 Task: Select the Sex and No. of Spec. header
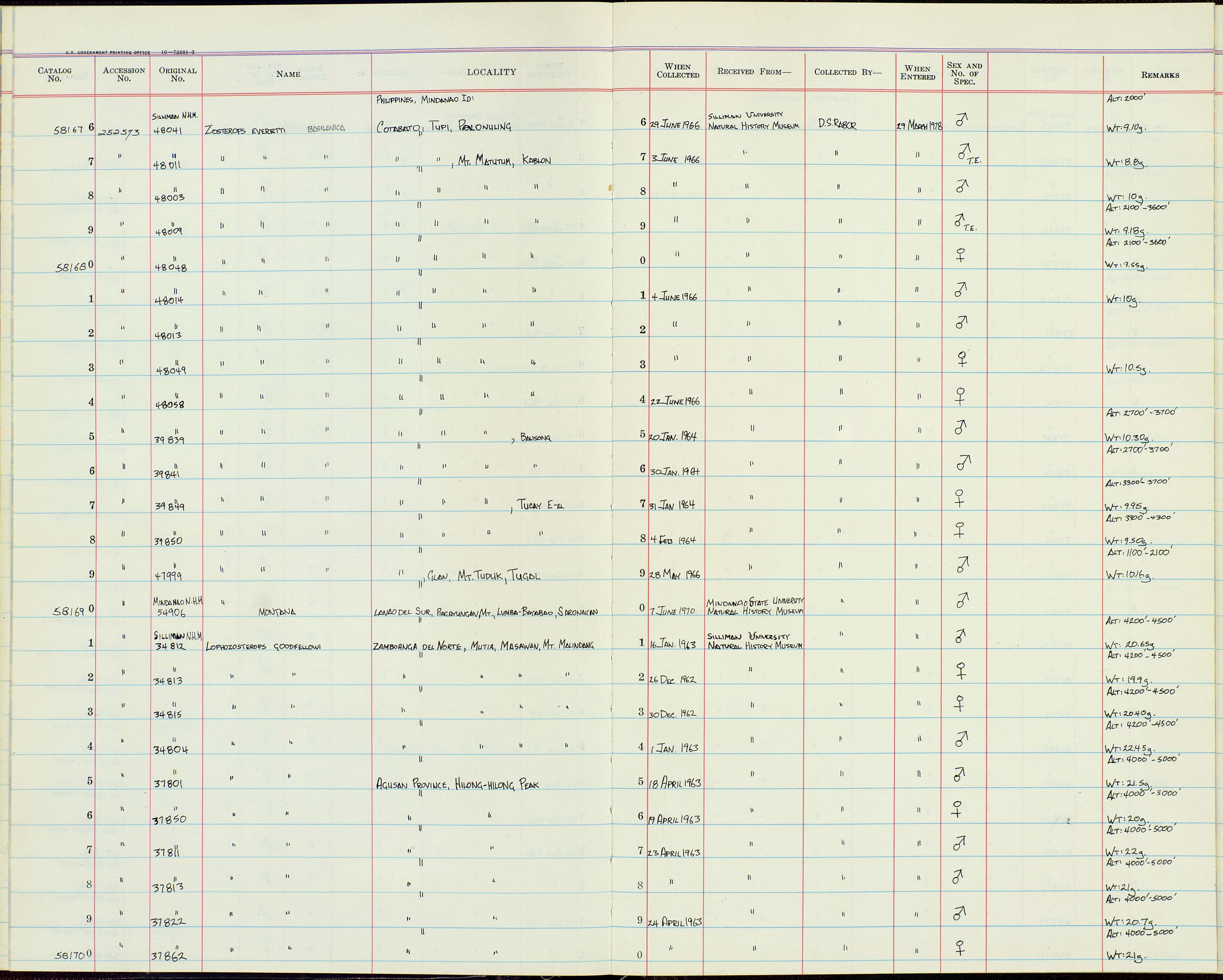[964, 73]
